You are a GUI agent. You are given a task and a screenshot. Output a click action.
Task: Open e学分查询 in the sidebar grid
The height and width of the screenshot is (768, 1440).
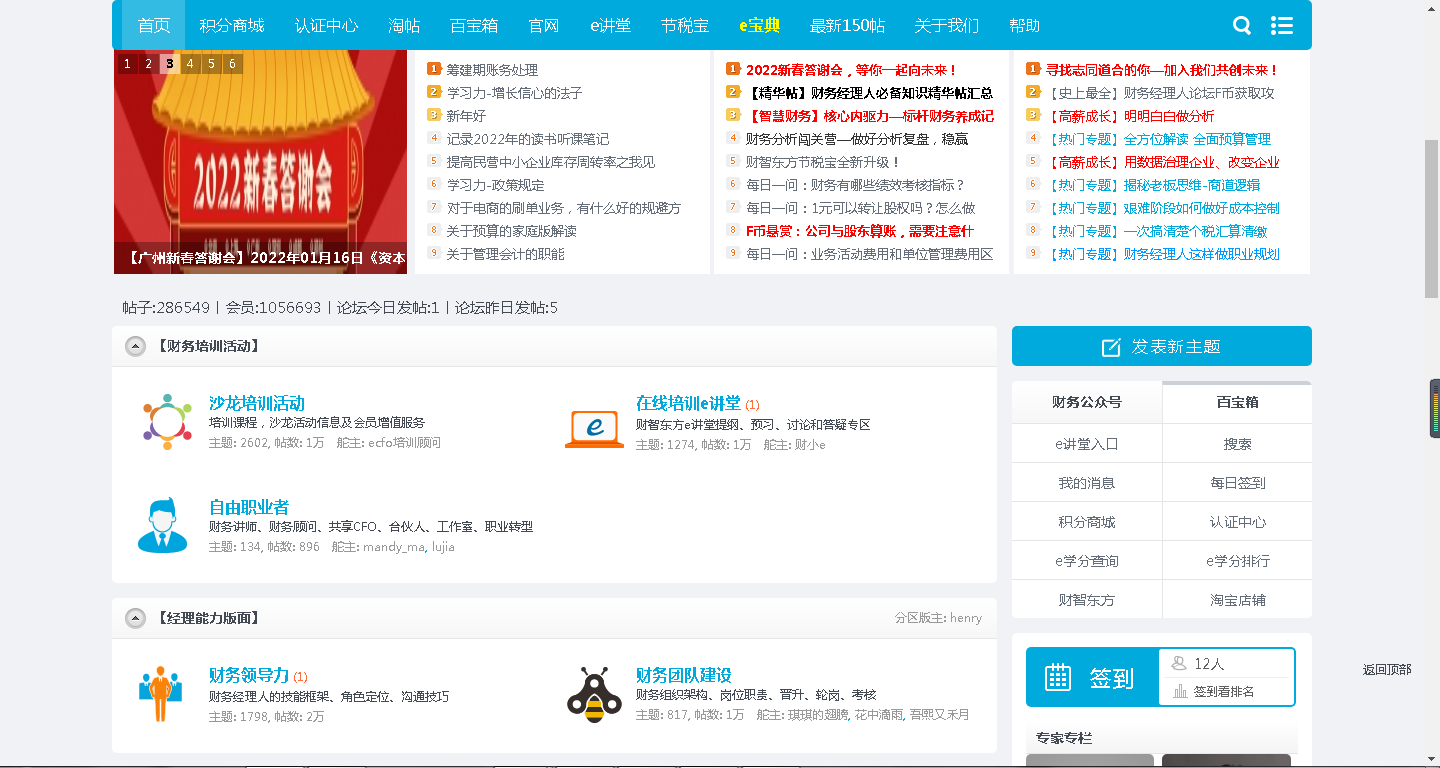(x=1087, y=560)
